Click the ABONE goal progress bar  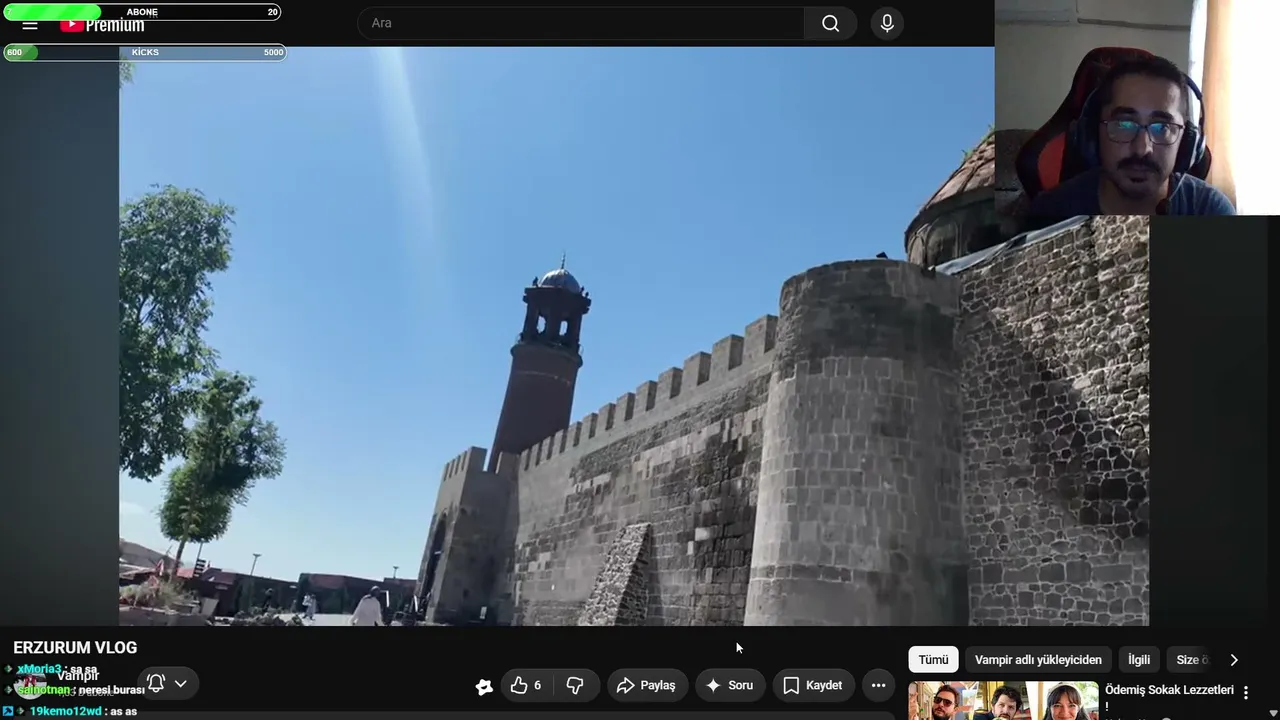(x=143, y=12)
